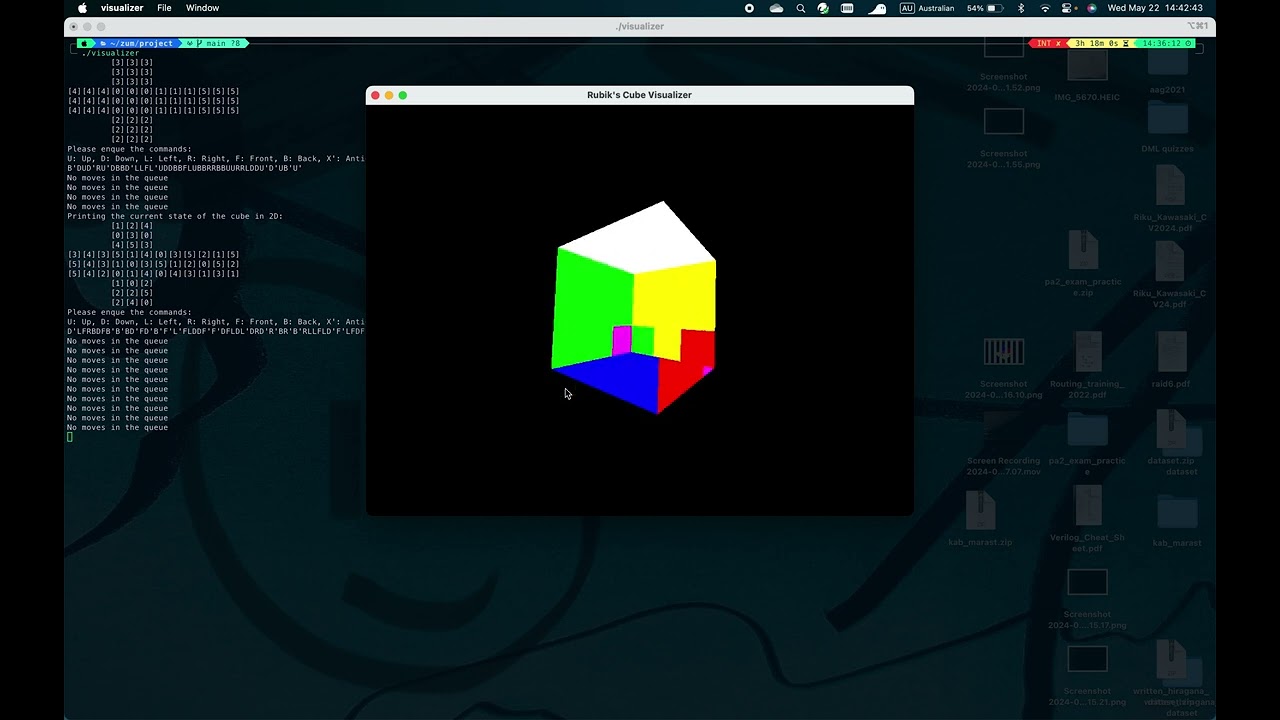Click the line 'Printing the current state of the cube in 2D:'
This screenshot has width=1280, height=720.
[175, 216]
